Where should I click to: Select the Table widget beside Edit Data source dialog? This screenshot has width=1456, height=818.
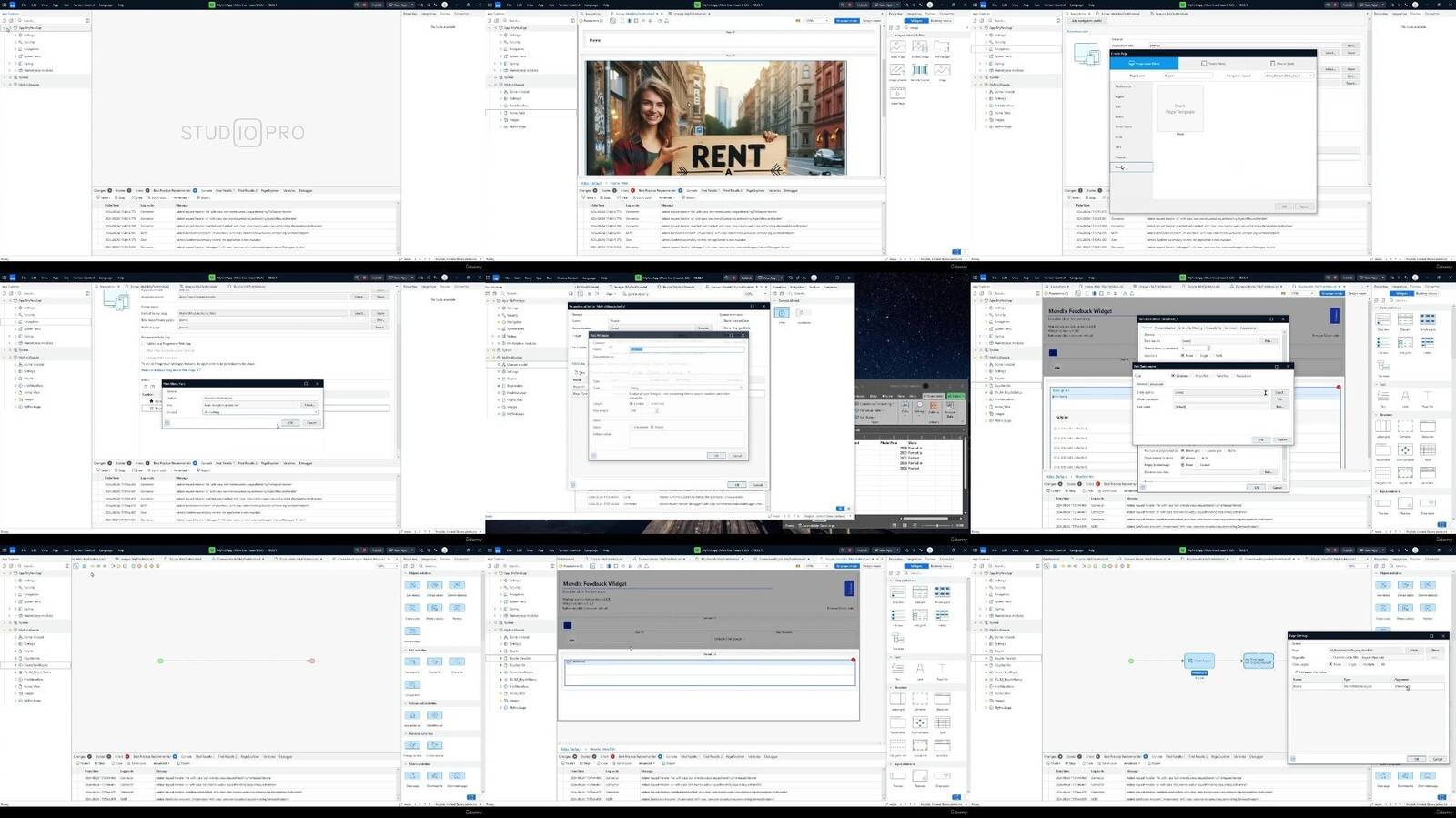(1428, 450)
